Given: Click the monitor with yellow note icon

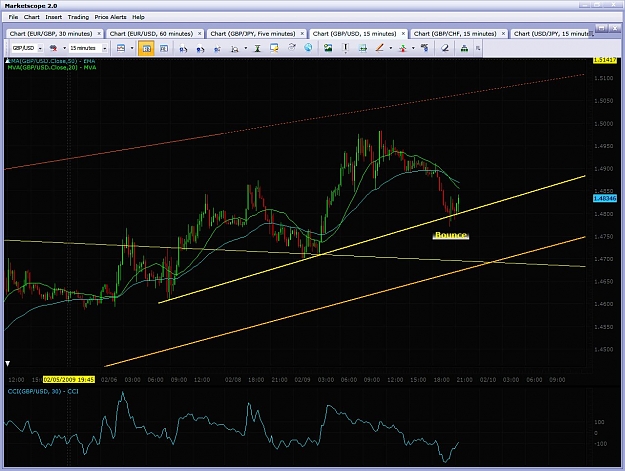Looking at the screenshot, I should coord(274,48).
